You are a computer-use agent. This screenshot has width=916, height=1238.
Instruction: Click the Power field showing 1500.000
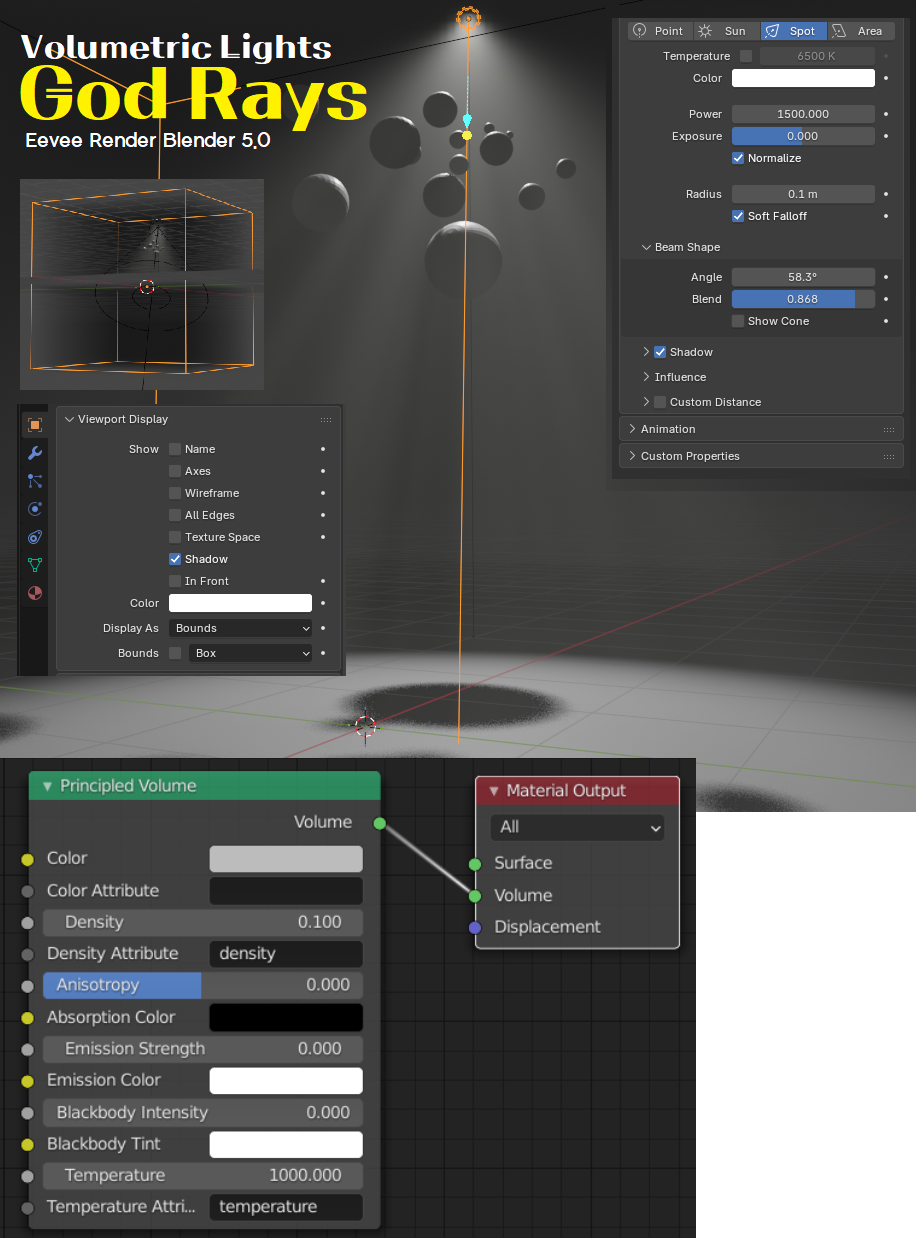click(x=803, y=114)
